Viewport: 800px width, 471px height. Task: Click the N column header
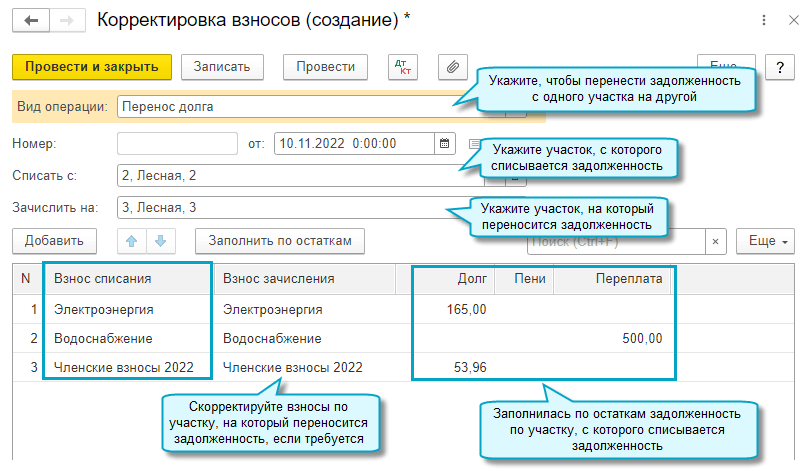coord(26,279)
